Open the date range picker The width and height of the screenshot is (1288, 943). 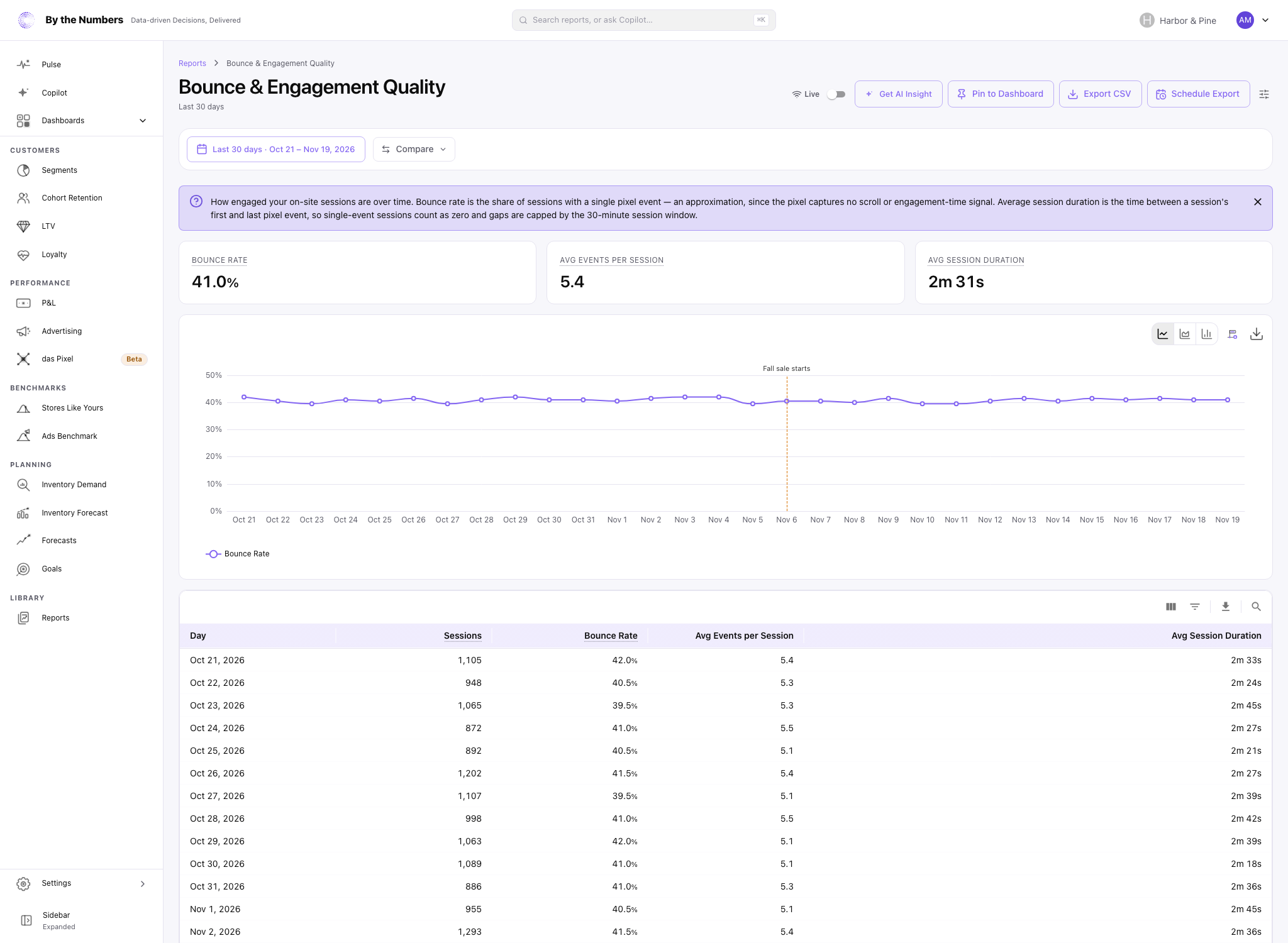(x=276, y=150)
